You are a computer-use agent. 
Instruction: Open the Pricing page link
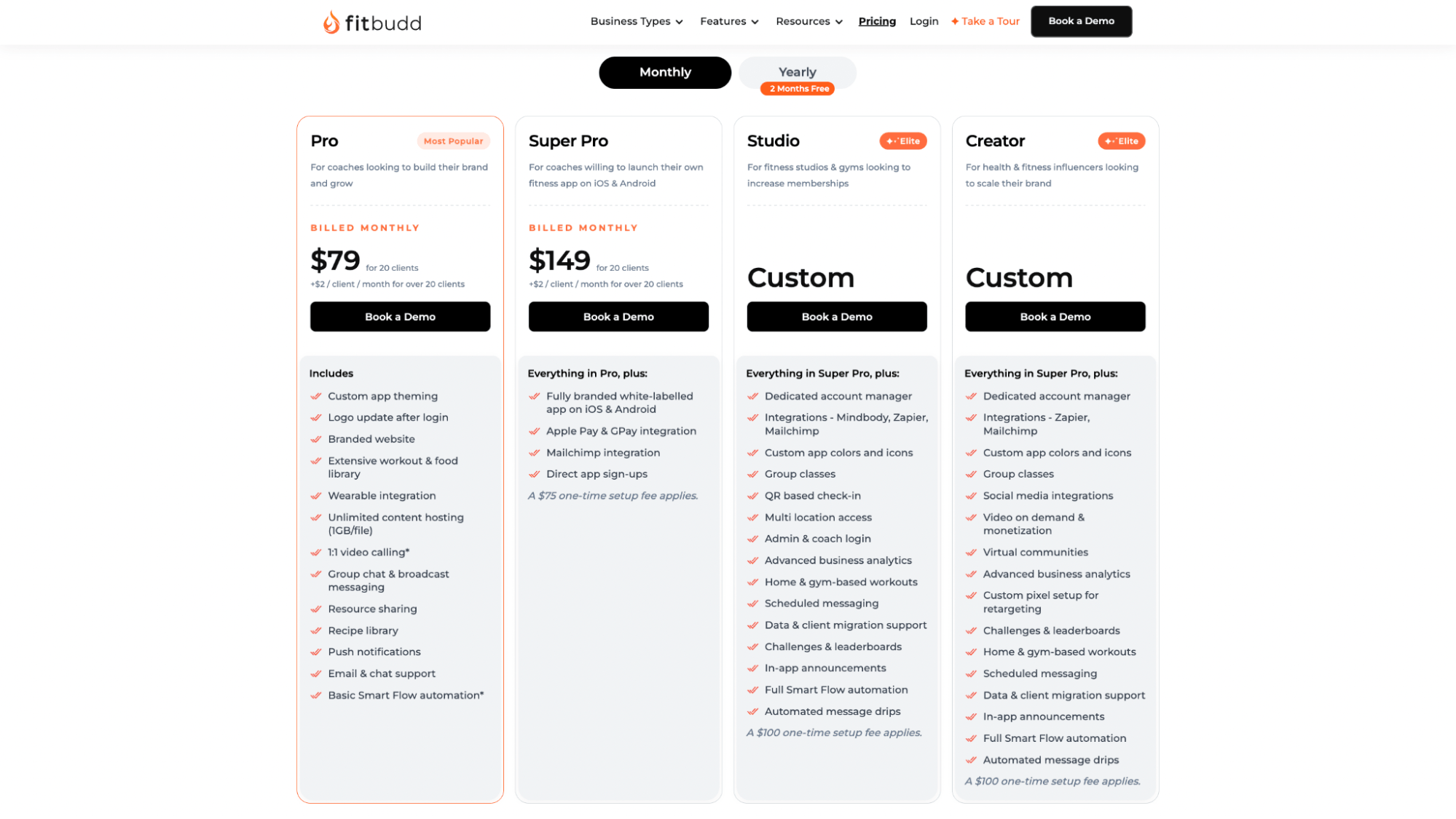(876, 21)
